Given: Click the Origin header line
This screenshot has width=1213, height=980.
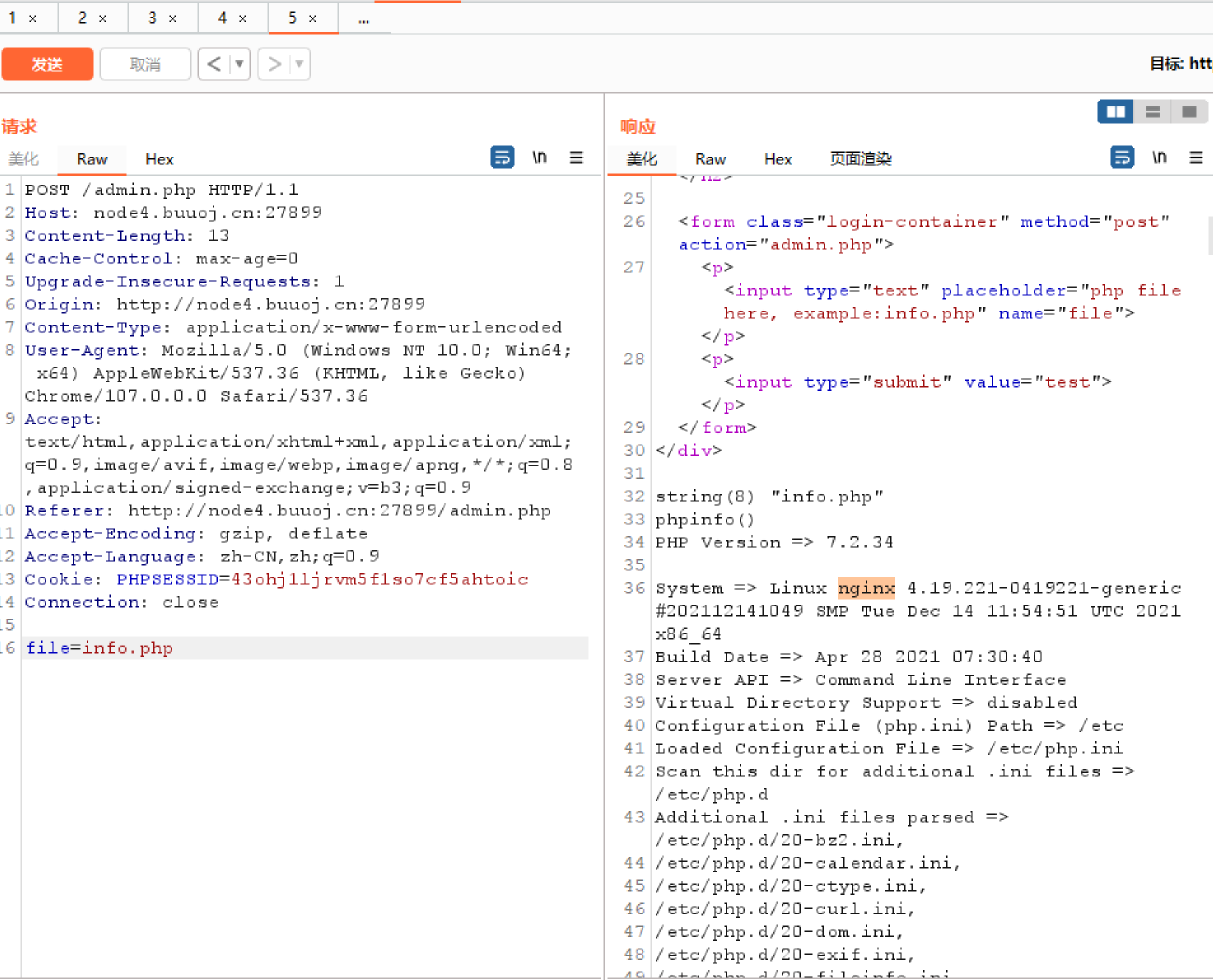Looking at the screenshot, I should coord(225,304).
